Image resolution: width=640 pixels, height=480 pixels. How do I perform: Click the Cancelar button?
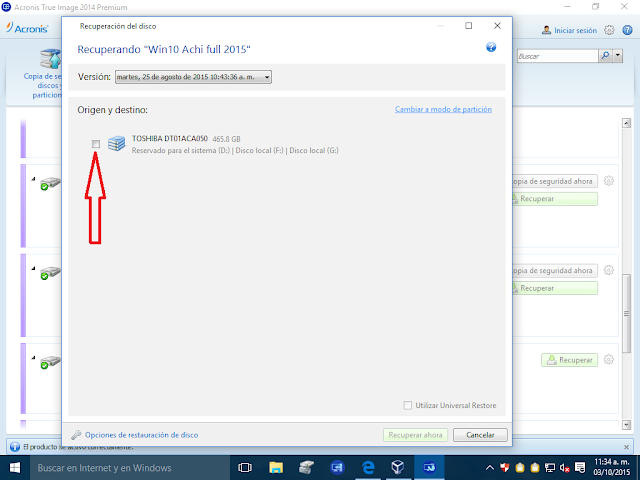coord(480,435)
